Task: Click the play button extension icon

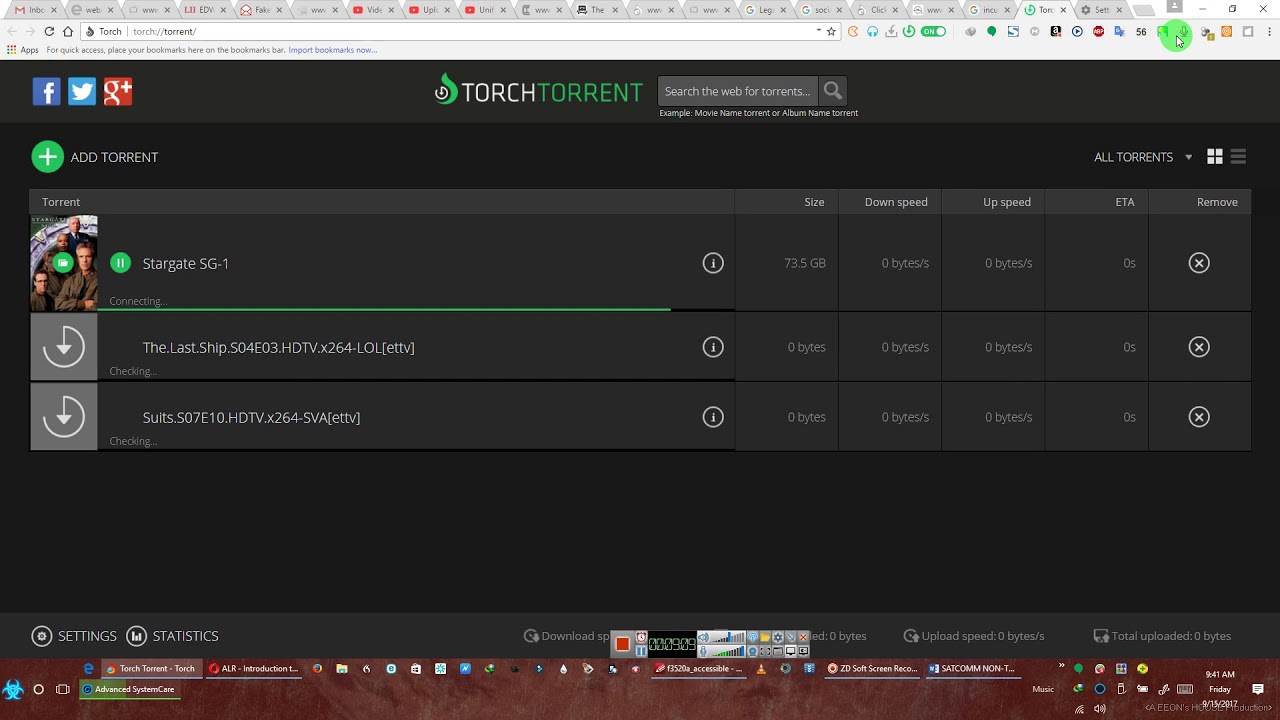Action: [1077, 31]
